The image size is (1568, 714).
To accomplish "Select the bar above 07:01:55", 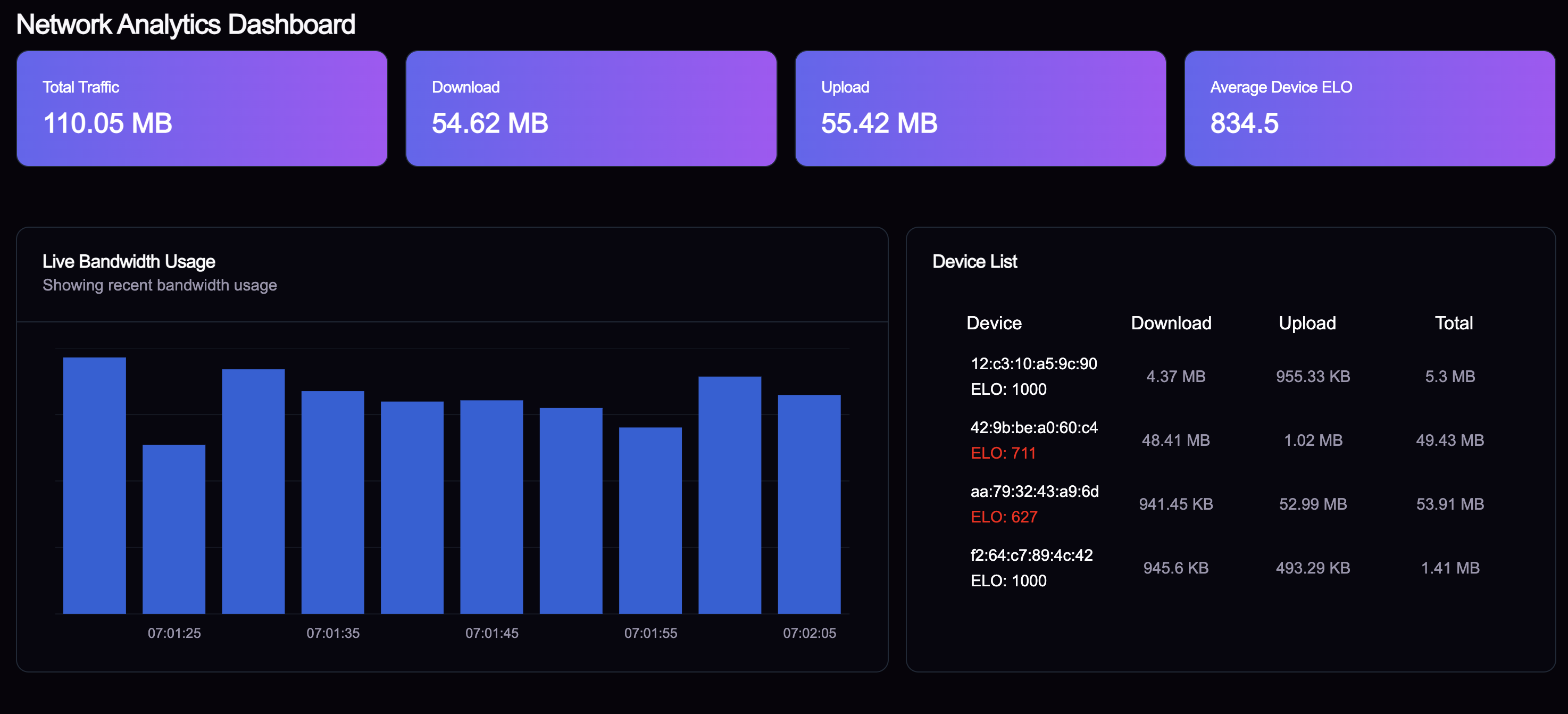I will pos(650,520).
